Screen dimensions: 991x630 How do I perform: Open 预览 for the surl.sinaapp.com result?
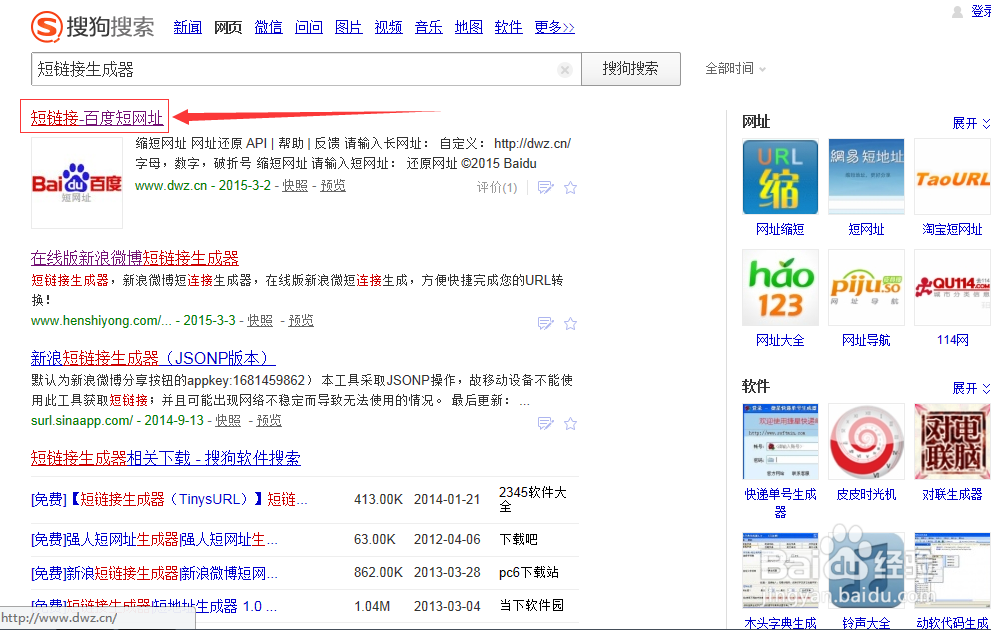[269, 421]
